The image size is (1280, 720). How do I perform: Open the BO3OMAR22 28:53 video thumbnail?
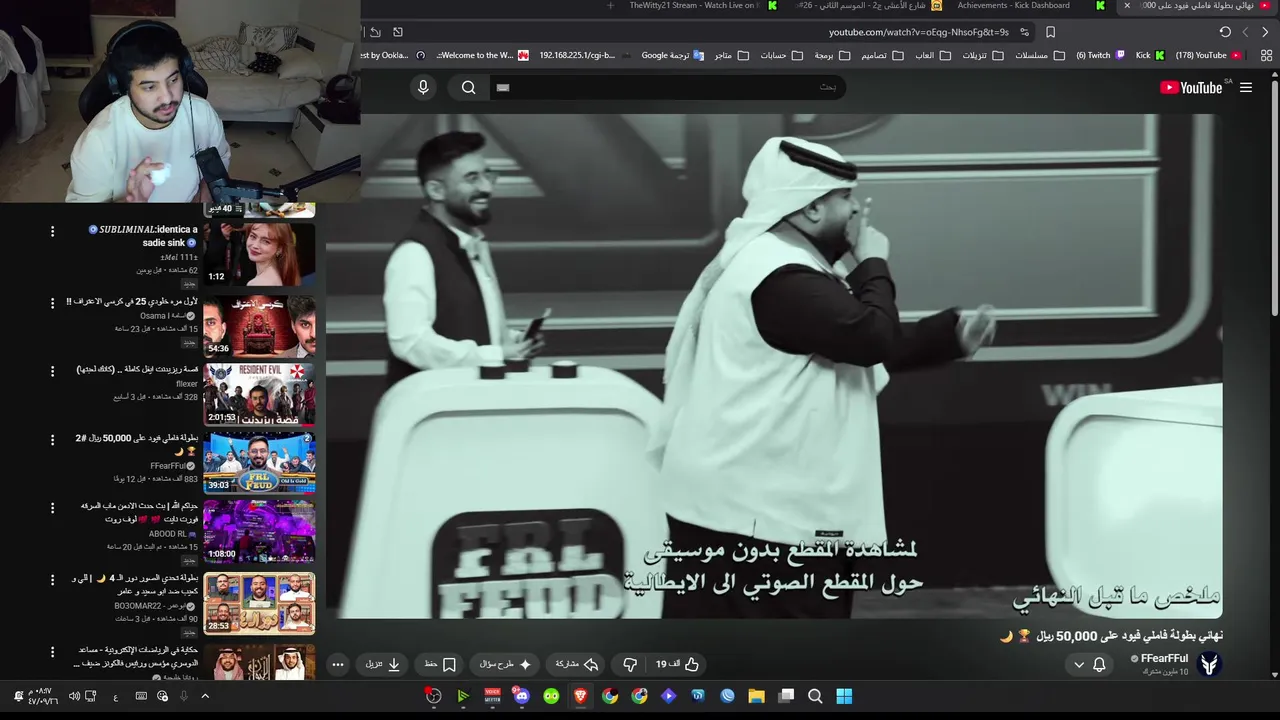[x=259, y=603]
